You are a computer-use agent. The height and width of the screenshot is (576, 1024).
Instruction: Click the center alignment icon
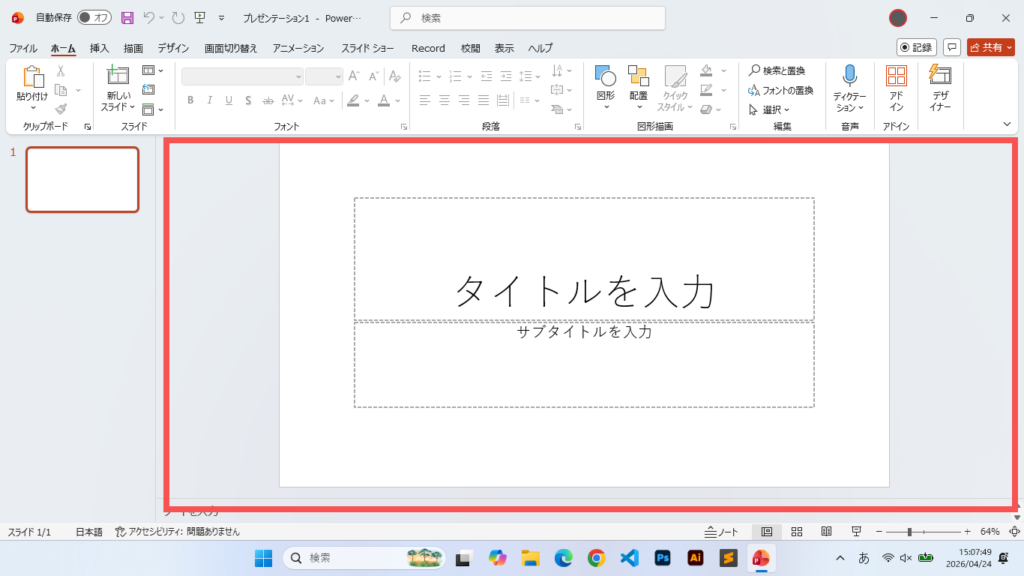[x=443, y=98]
